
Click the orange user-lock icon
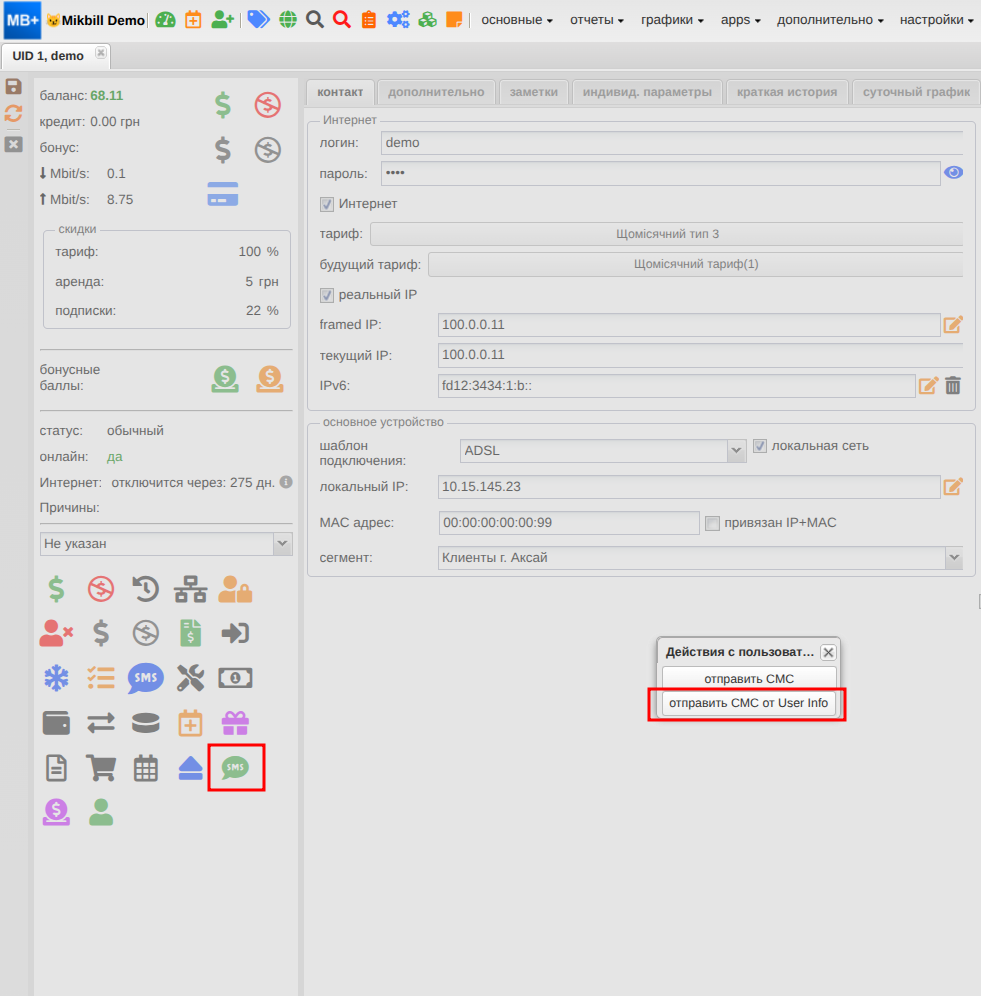pos(235,589)
